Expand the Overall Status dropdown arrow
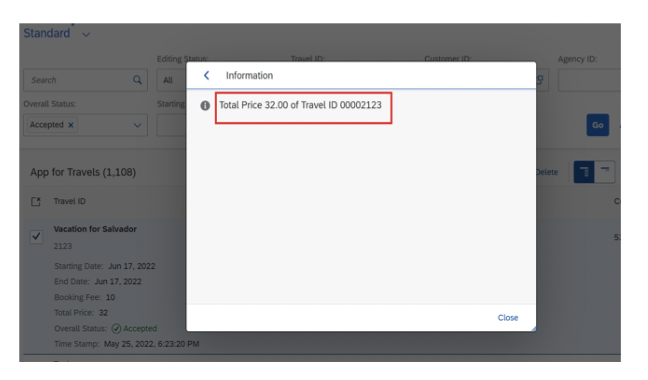The image size is (648, 380). point(137,125)
